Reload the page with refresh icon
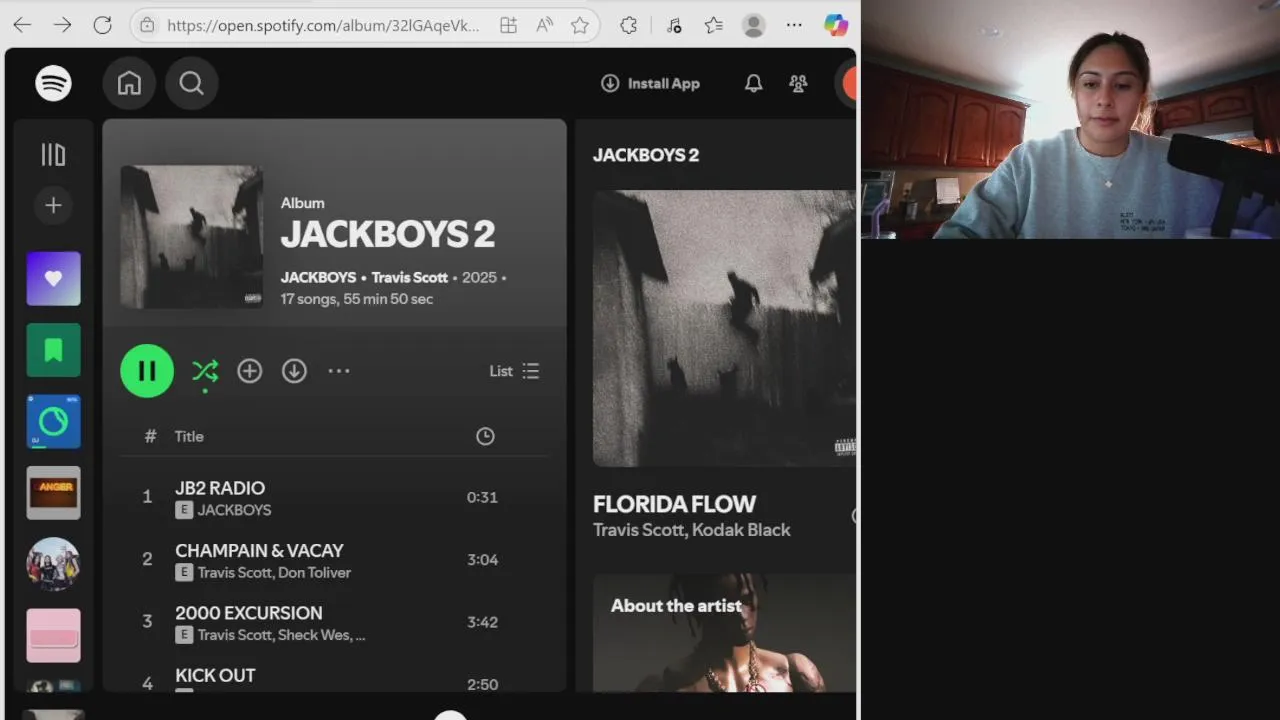This screenshot has height=720, width=1280. coord(102,25)
